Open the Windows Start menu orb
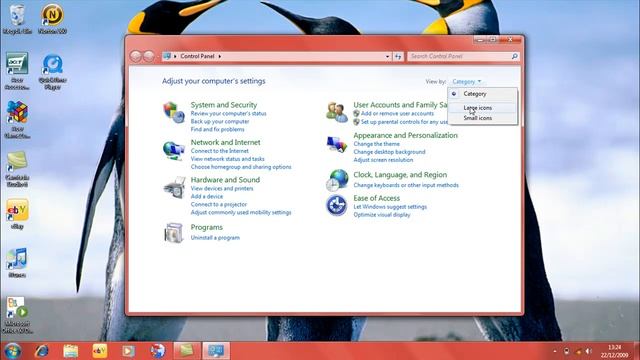640x360 pixels. click(13, 351)
